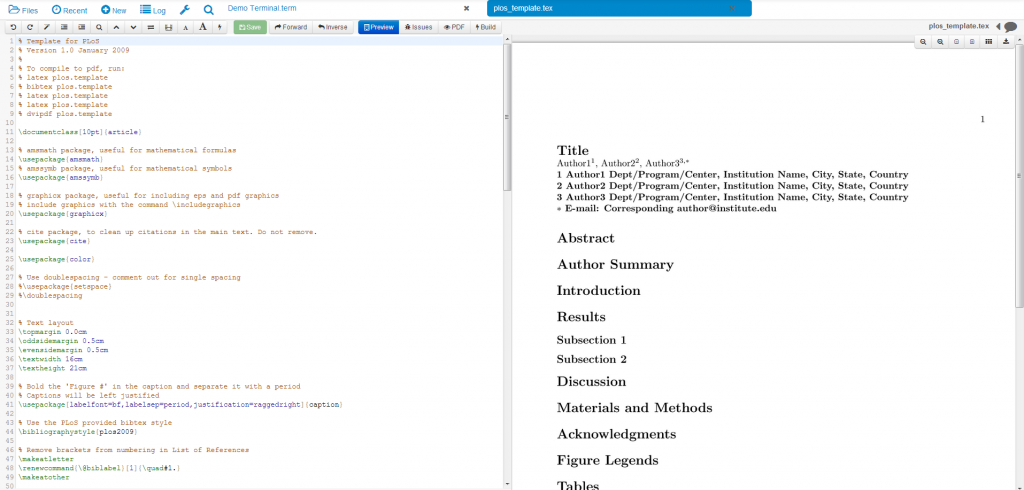Click the Acknowledgments heading in preview
This screenshot has width=1024, height=490.
(616, 434)
